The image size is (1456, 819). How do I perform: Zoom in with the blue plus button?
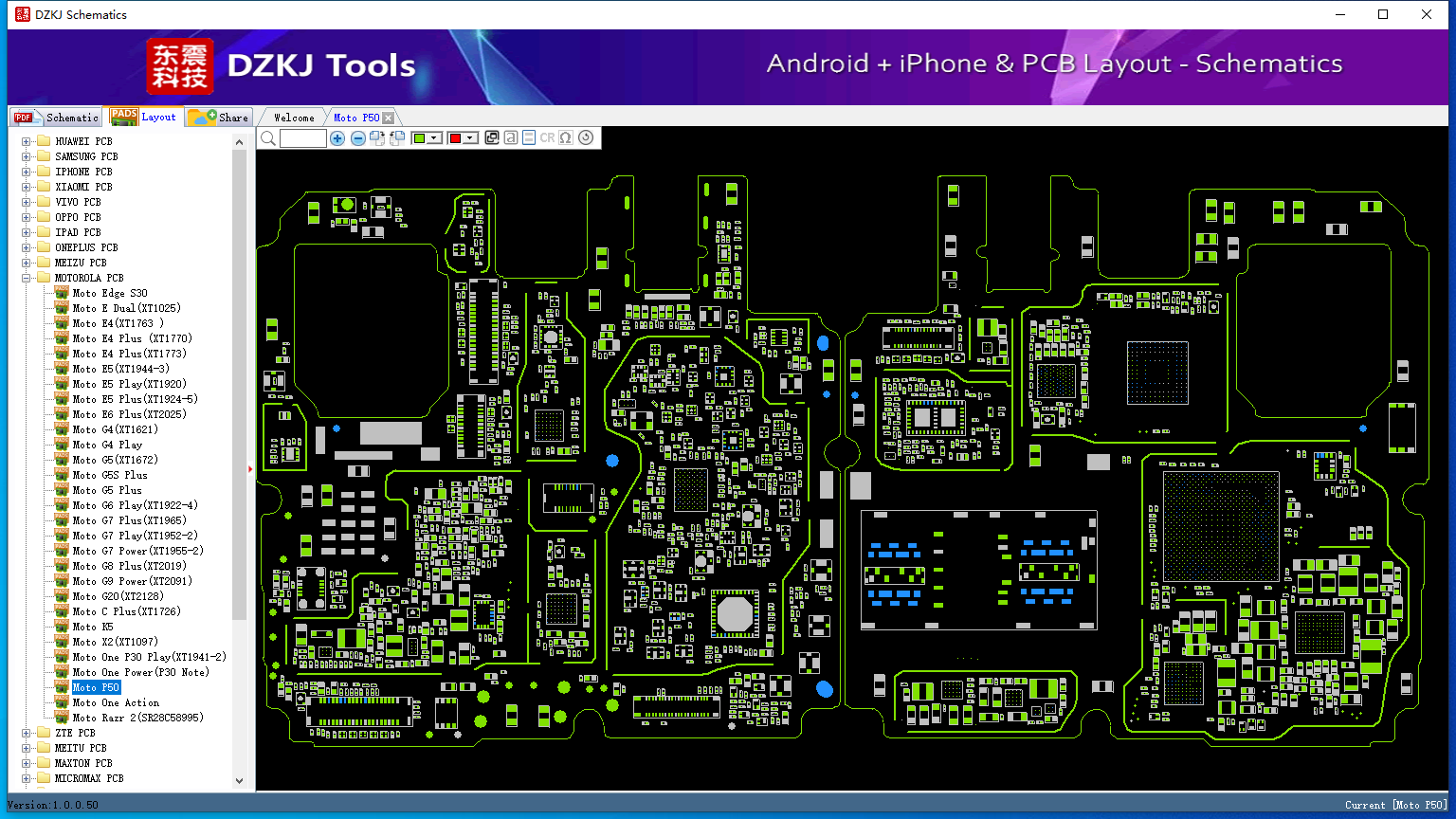click(337, 138)
